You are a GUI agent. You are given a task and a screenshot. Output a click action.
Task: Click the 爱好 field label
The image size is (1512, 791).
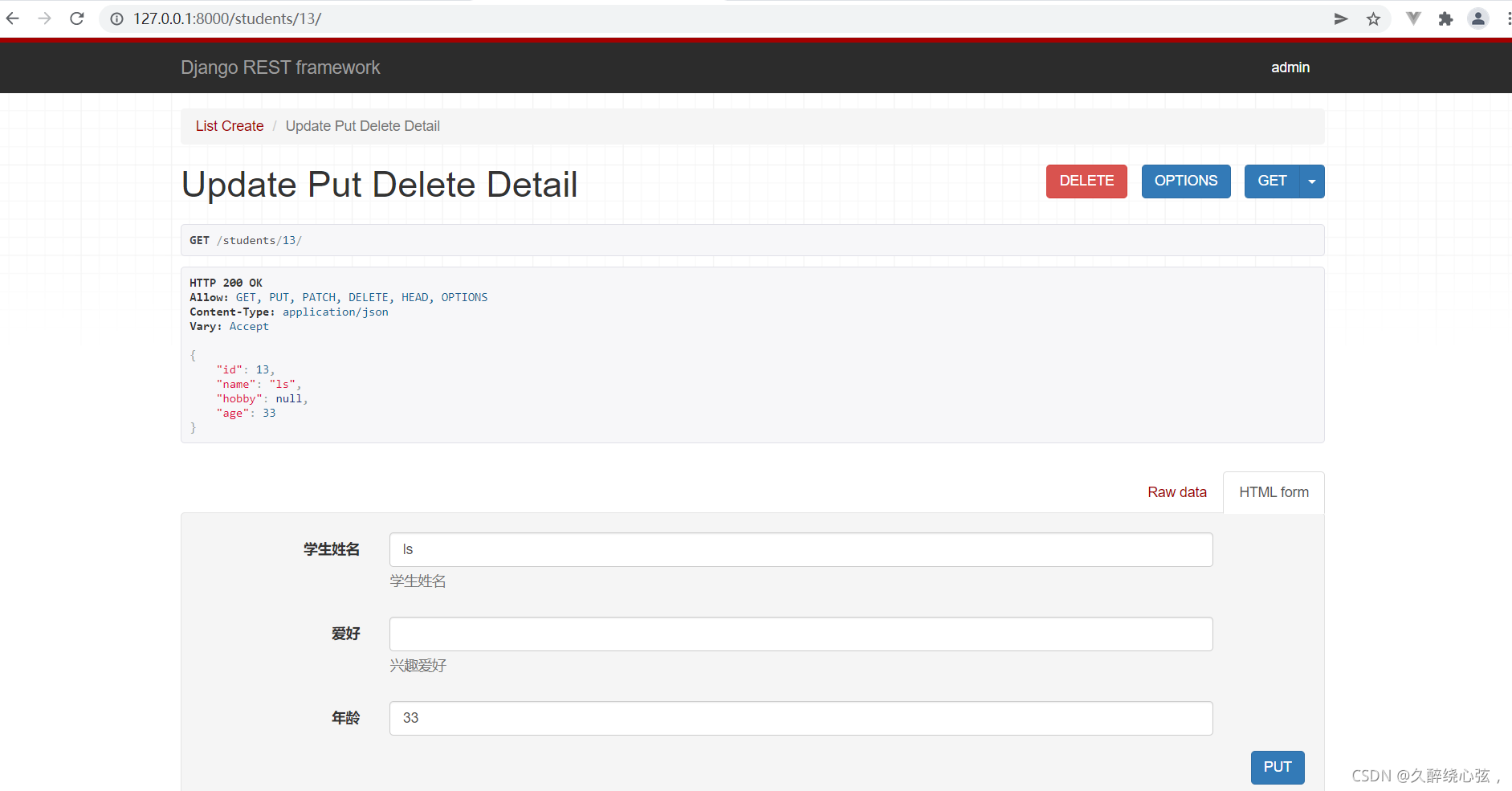(345, 634)
